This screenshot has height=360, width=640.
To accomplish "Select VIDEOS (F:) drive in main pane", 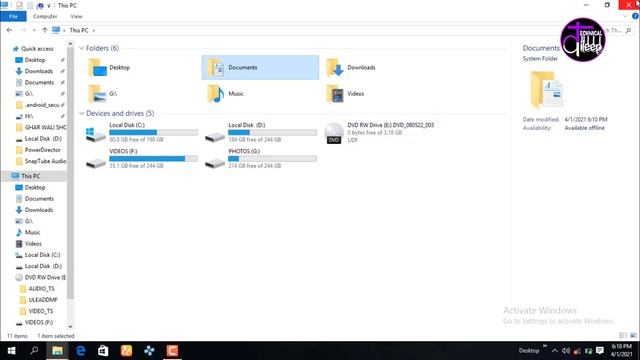I will pos(141,158).
